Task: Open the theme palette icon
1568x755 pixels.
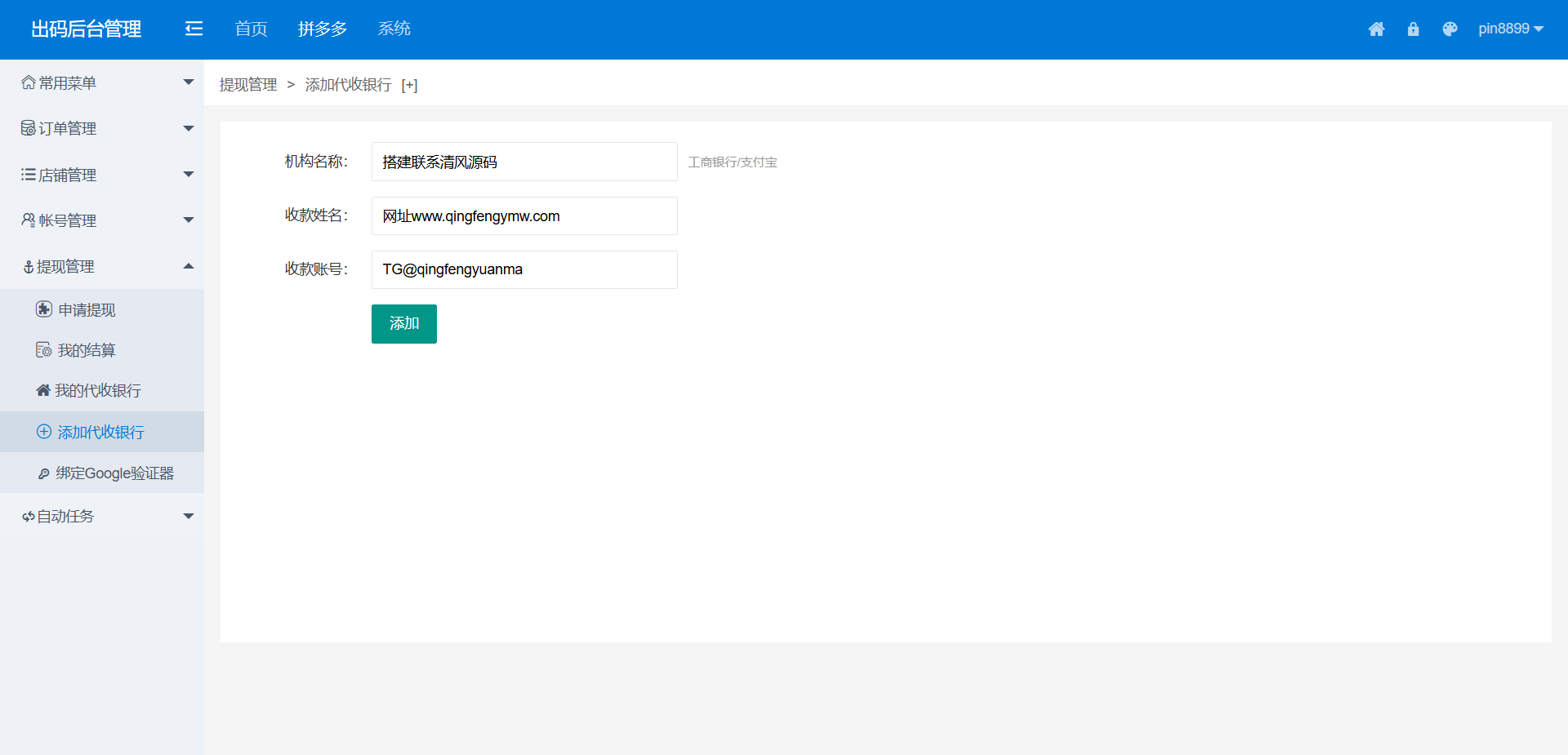Action: [1450, 29]
